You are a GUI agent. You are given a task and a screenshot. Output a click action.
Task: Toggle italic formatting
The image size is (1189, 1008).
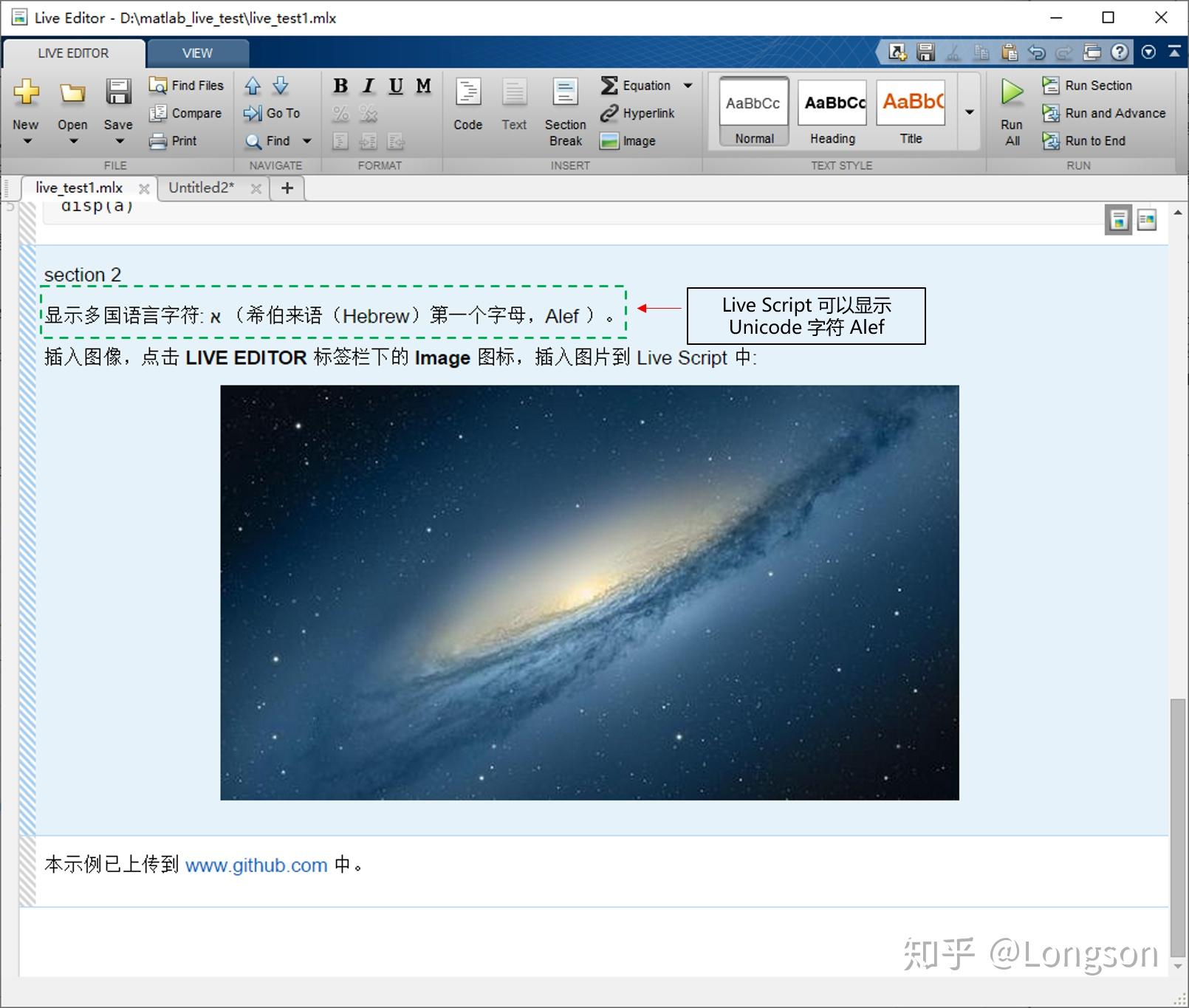point(367,86)
